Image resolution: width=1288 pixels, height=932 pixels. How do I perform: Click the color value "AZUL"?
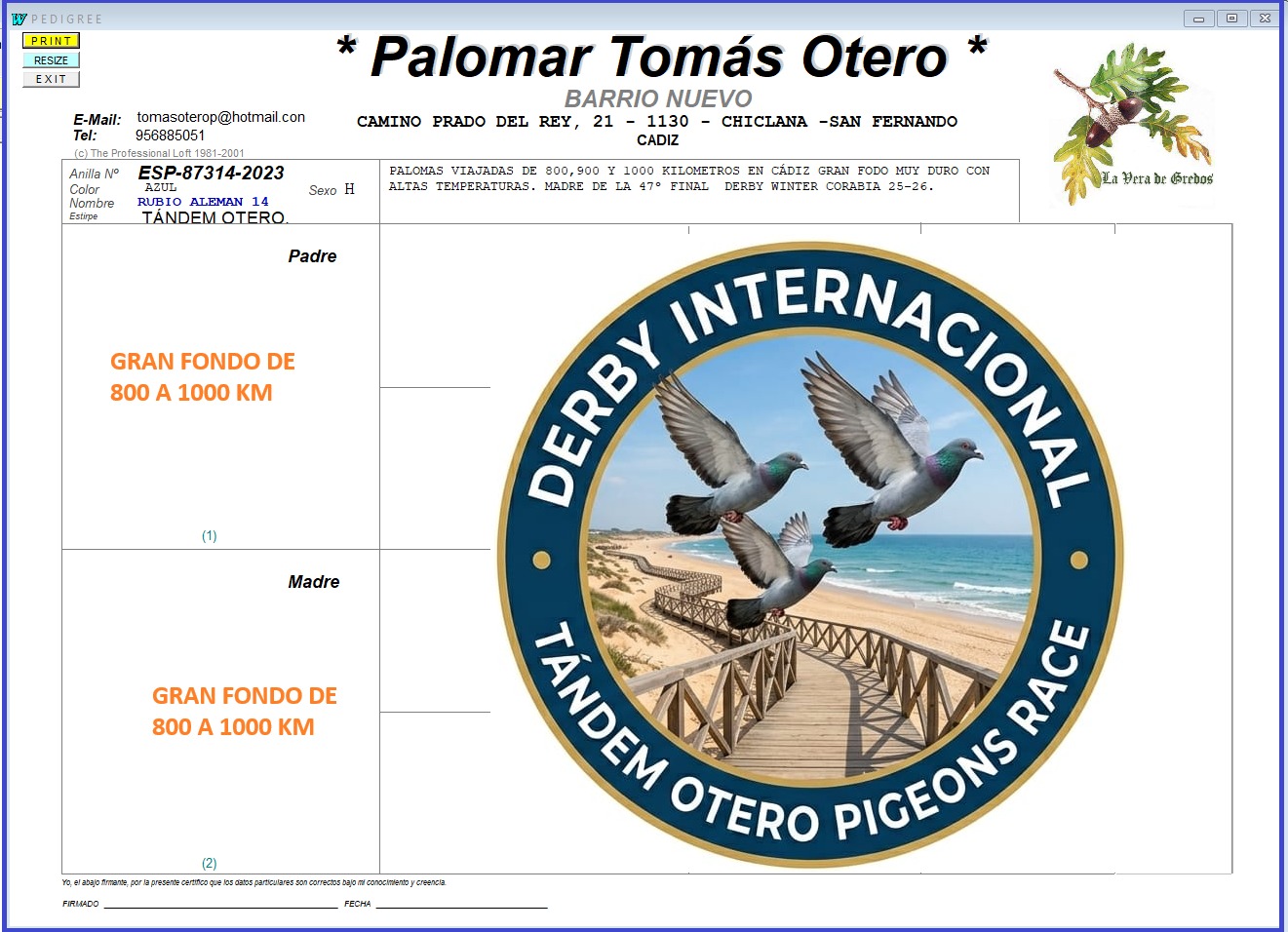[x=161, y=187]
